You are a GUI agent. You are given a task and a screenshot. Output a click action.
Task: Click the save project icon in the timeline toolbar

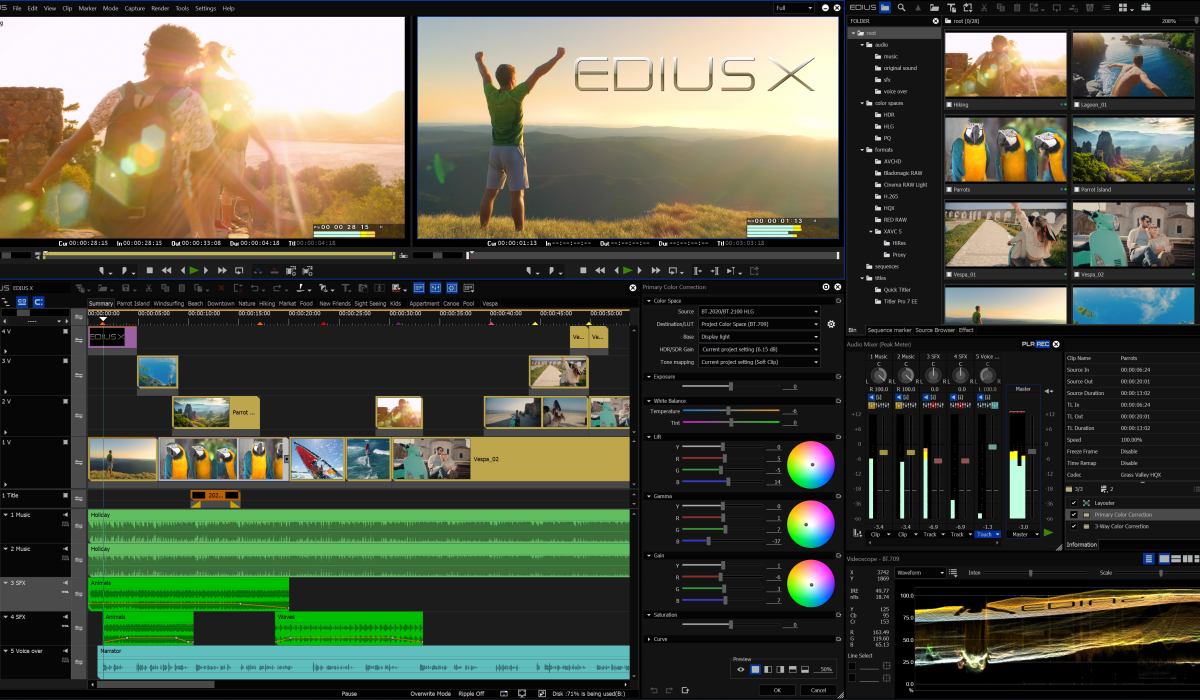[x=126, y=288]
